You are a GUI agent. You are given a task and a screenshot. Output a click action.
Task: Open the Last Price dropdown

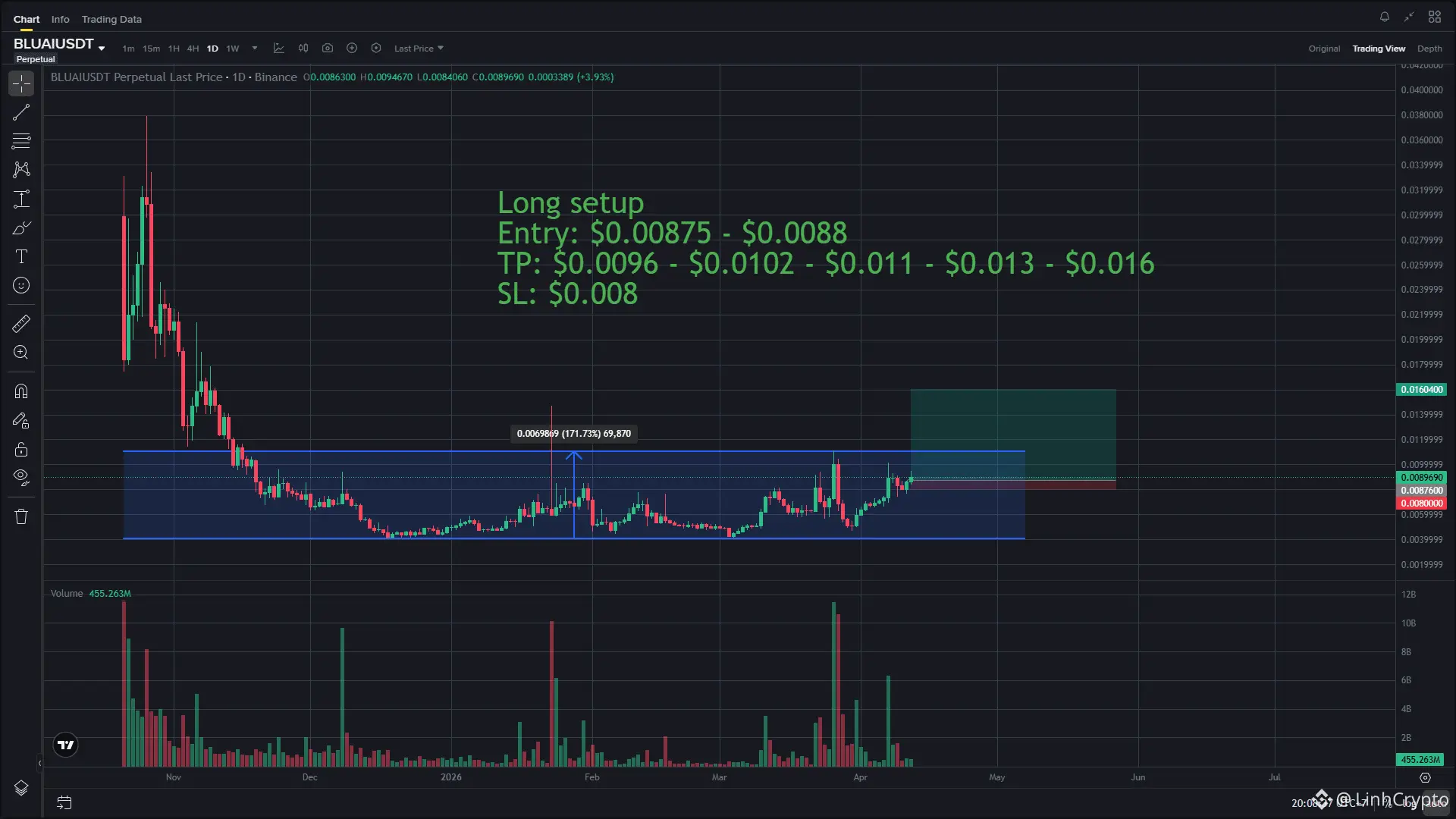tap(419, 49)
